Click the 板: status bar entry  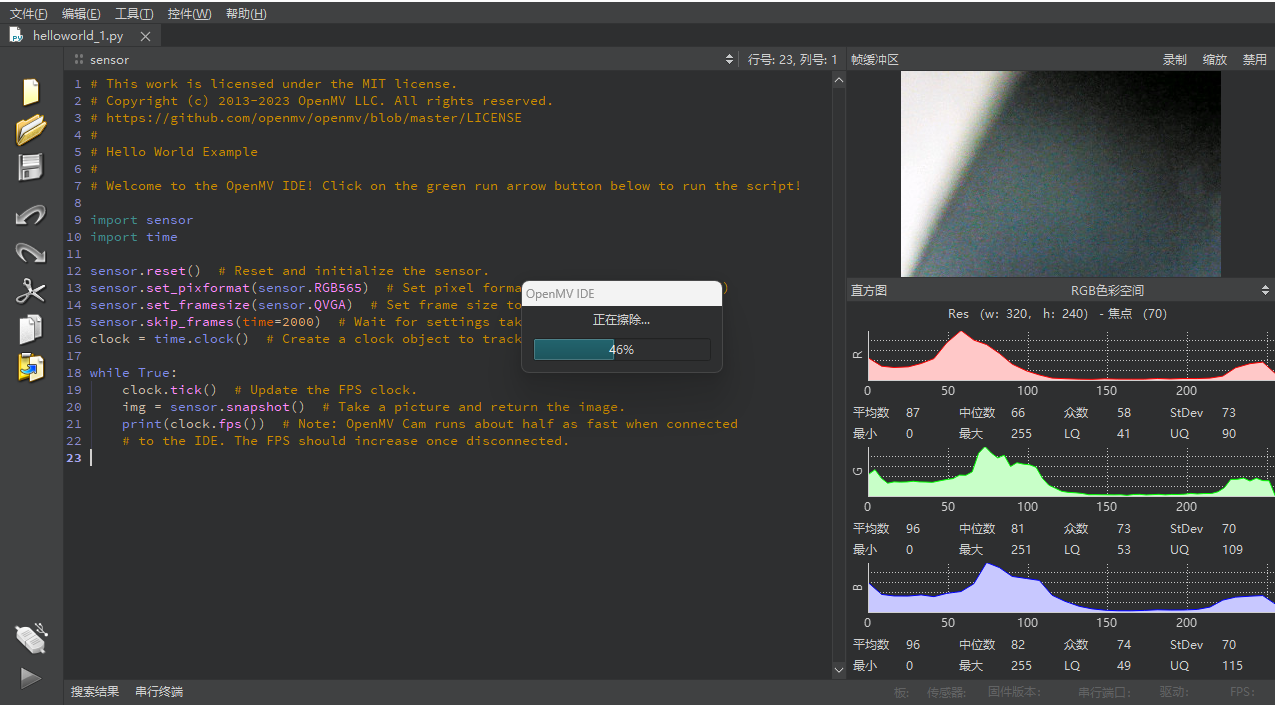pyautogui.click(x=902, y=692)
